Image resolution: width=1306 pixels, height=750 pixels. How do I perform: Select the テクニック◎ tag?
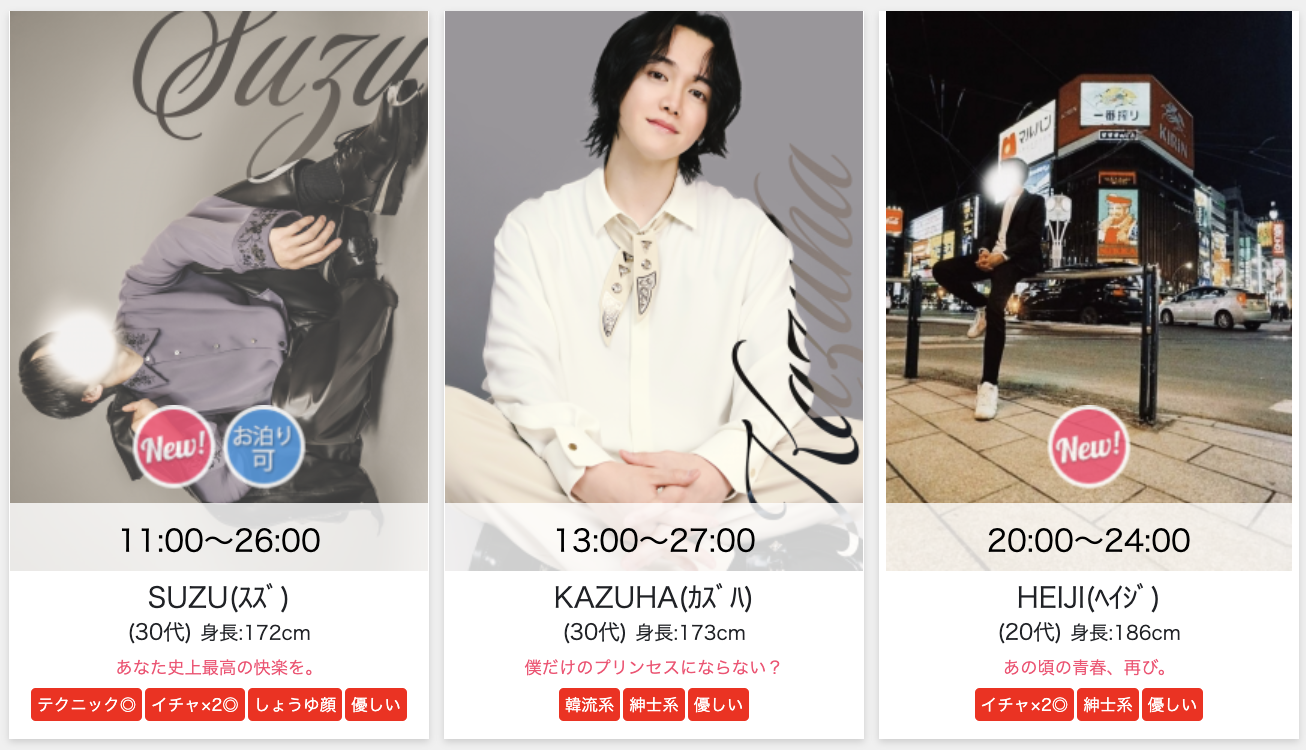(x=86, y=705)
